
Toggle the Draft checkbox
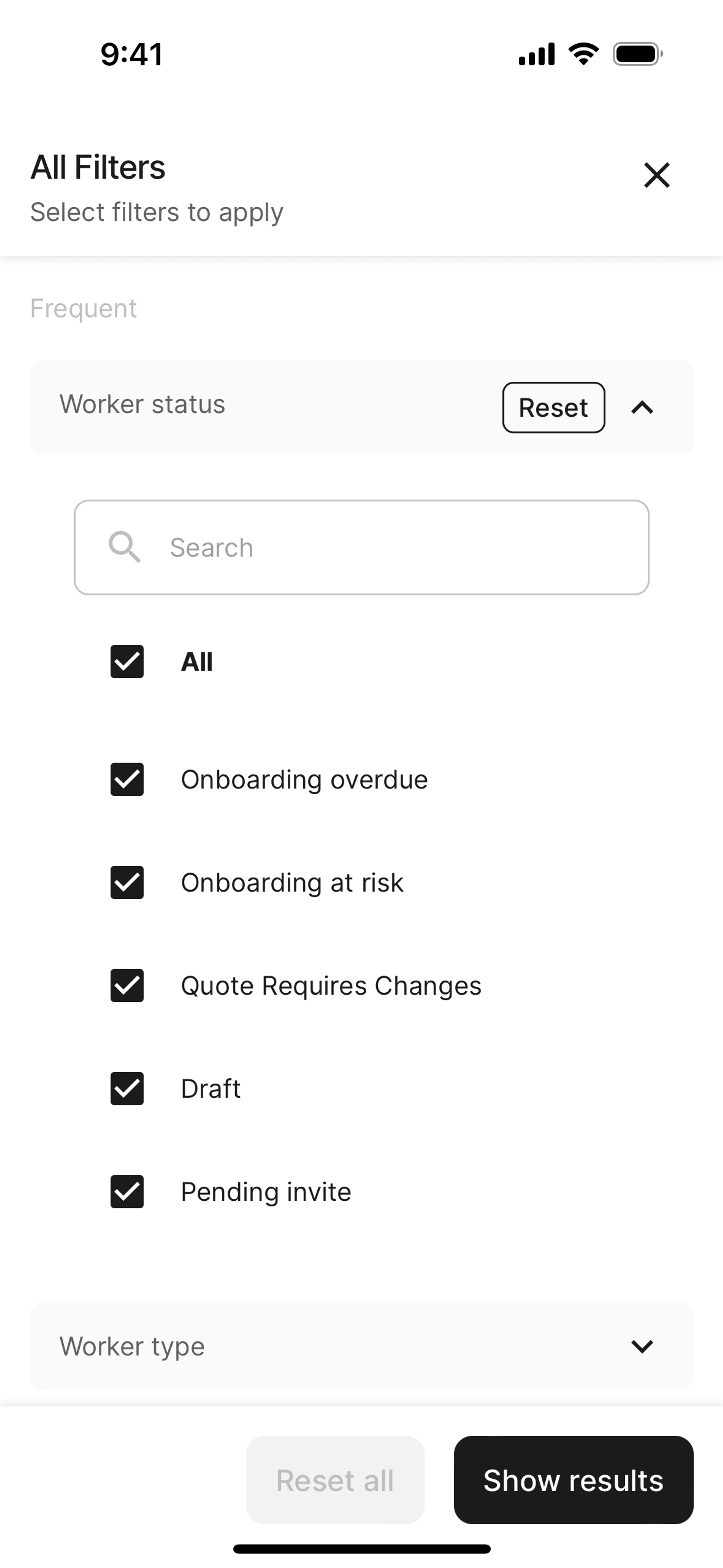tap(127, 1088)
